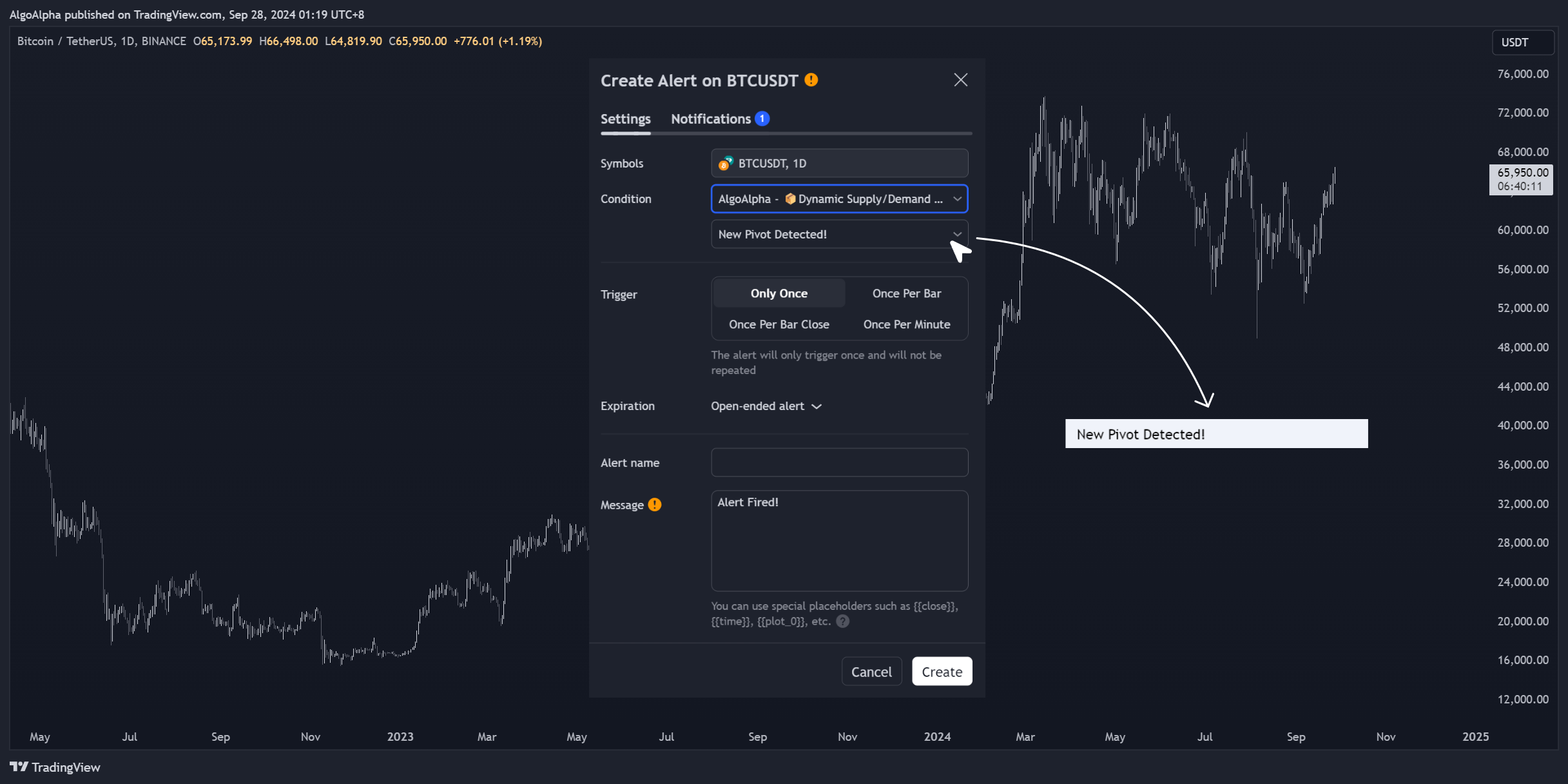Click the Create button to confirm alert

coord(942,671)
